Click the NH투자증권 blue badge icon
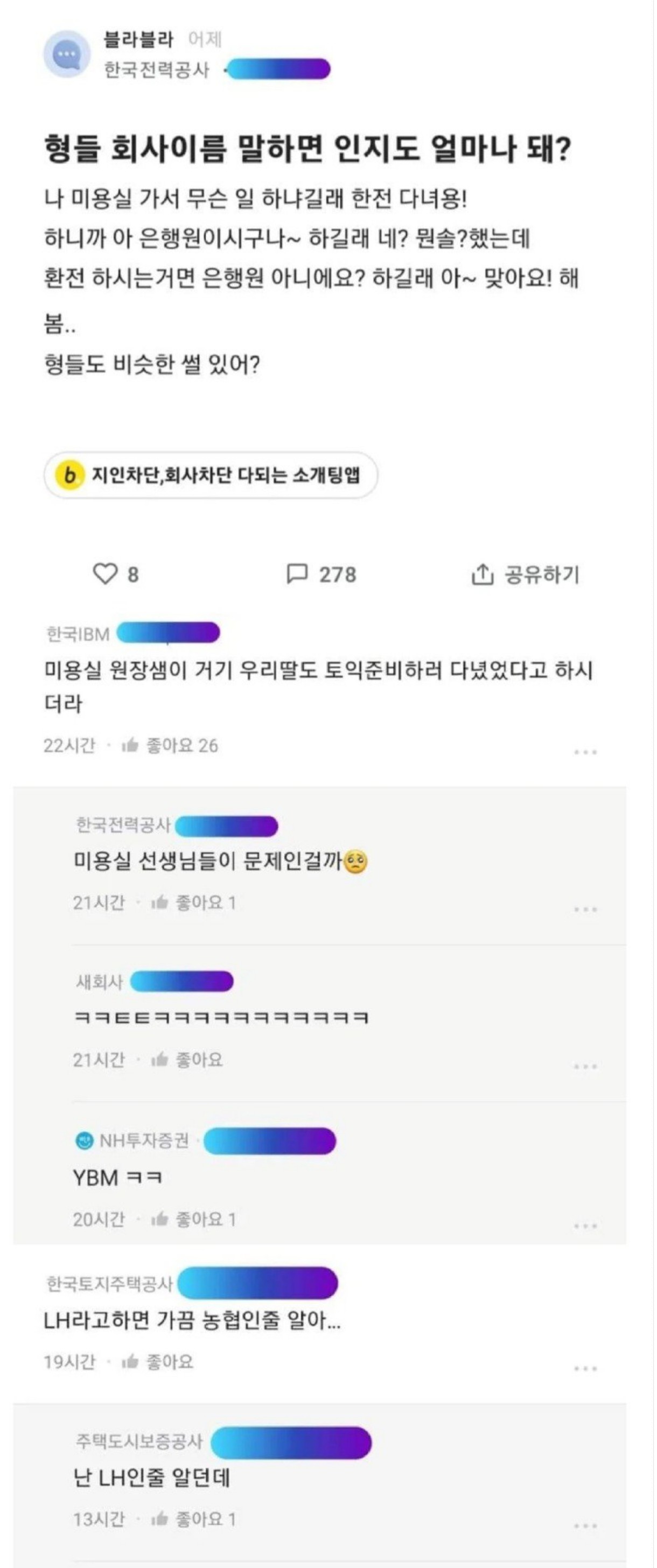The image size is (657, 1568). (84, 1140)
